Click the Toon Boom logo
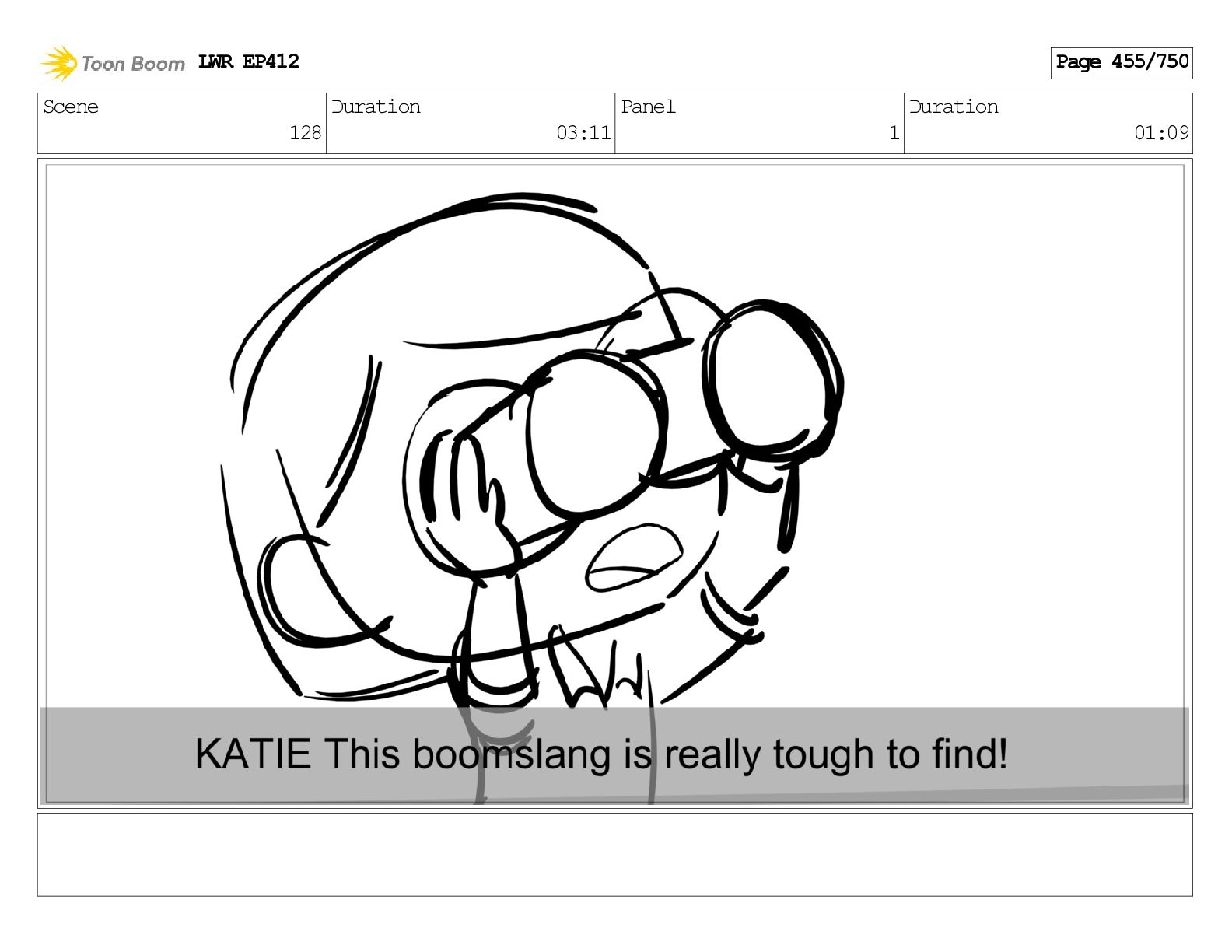The height and width of the screenshot is (952, 1232). (x=113, y=63)
